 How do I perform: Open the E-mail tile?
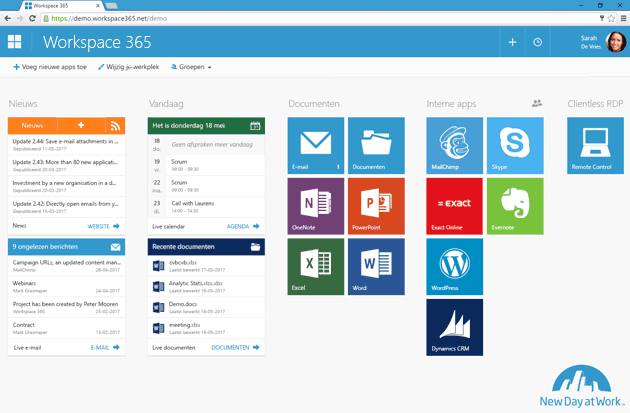(x=316, y=145)
